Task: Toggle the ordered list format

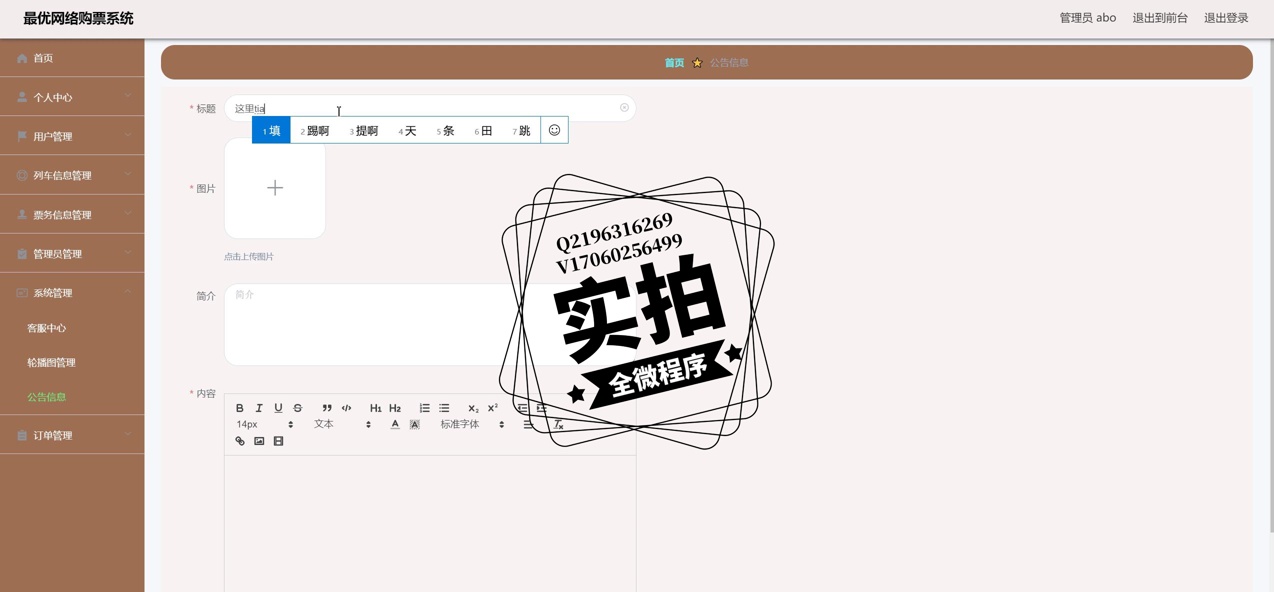Action: click(425, 408)
